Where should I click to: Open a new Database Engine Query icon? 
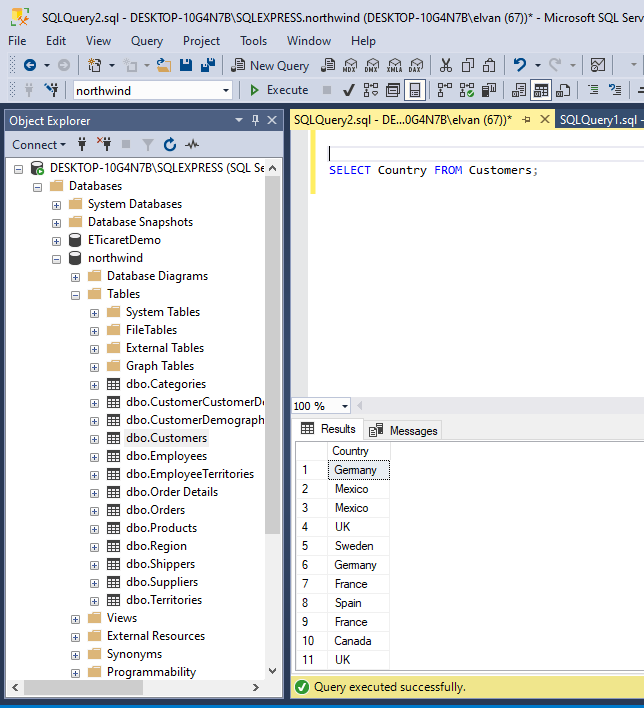[328, 65]
